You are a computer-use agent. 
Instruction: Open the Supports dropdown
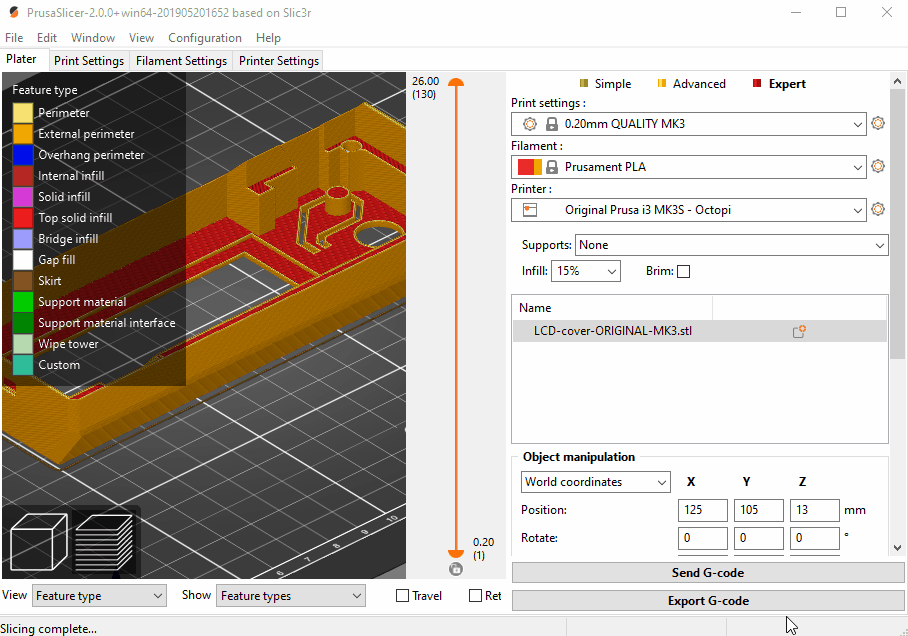pyautogui.click(x=728, y=245)
